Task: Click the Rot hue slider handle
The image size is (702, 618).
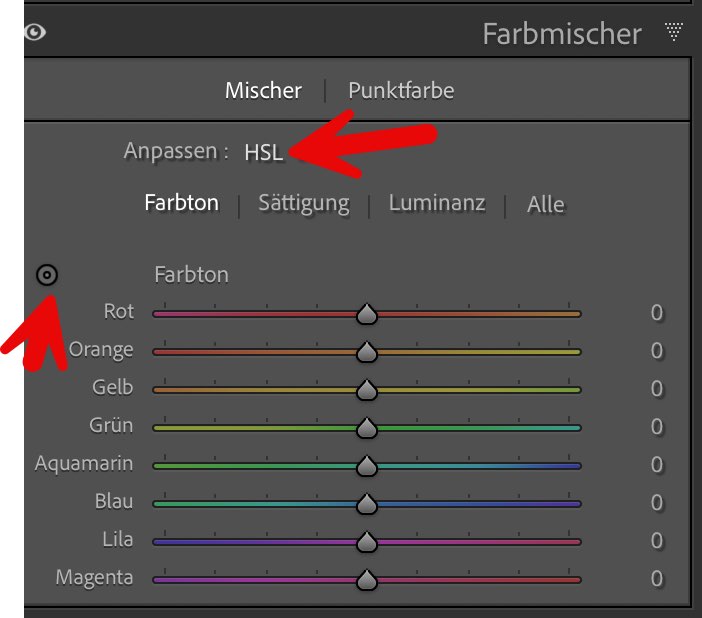Action: coord(367,313)
